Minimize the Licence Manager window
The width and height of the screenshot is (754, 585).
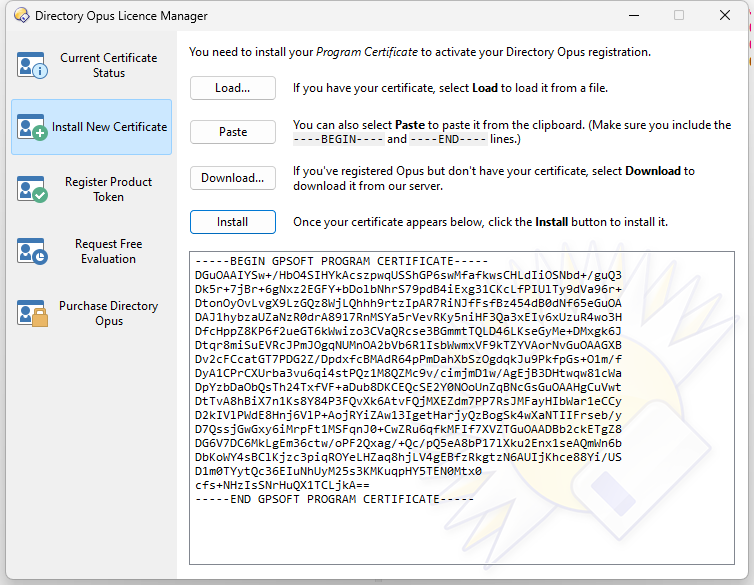pyautogui.click(x=634, y=15)
